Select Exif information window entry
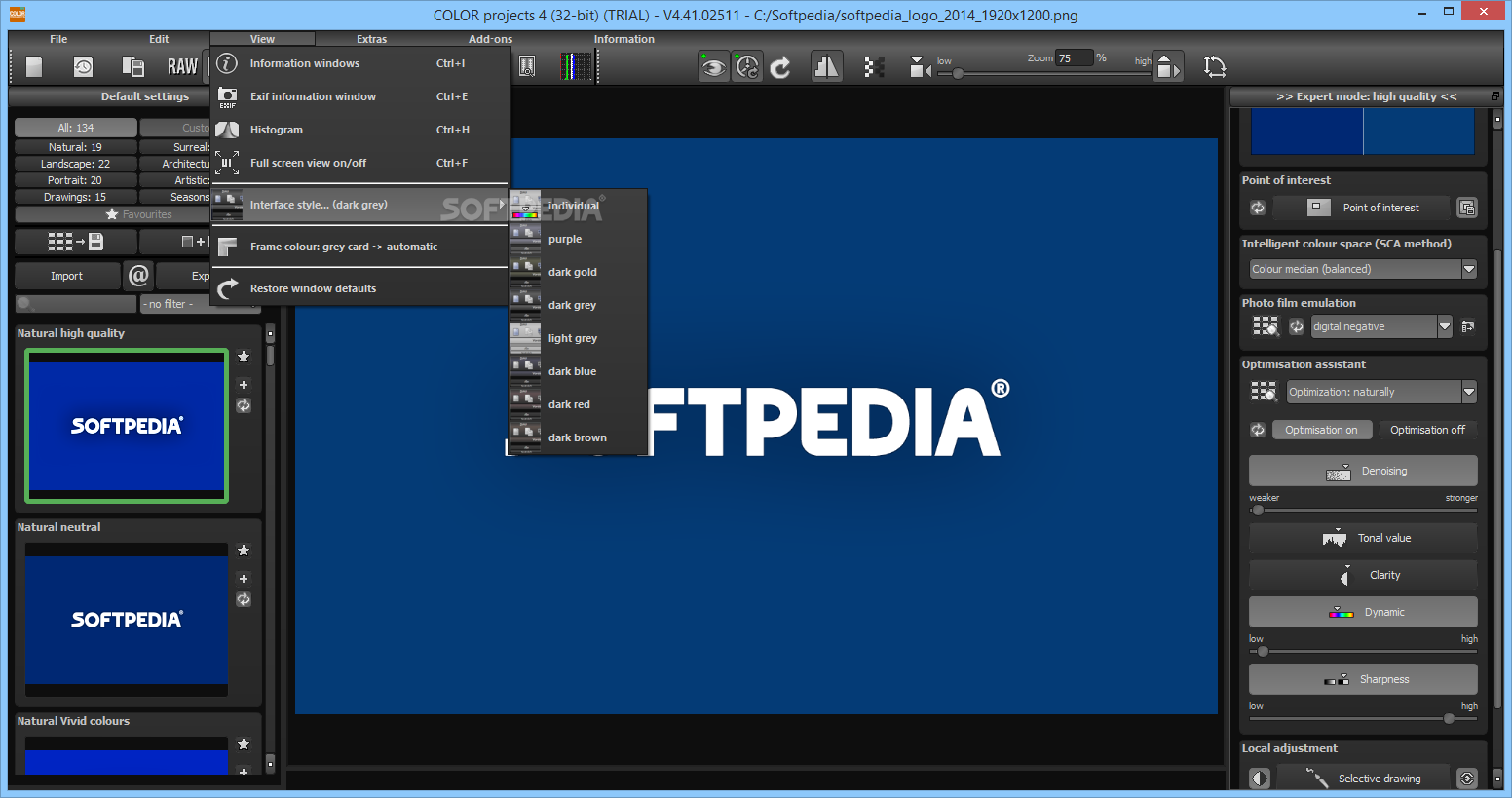Image resolution: width=1512 pixels, height=798 pixels. tap(359, 96)
